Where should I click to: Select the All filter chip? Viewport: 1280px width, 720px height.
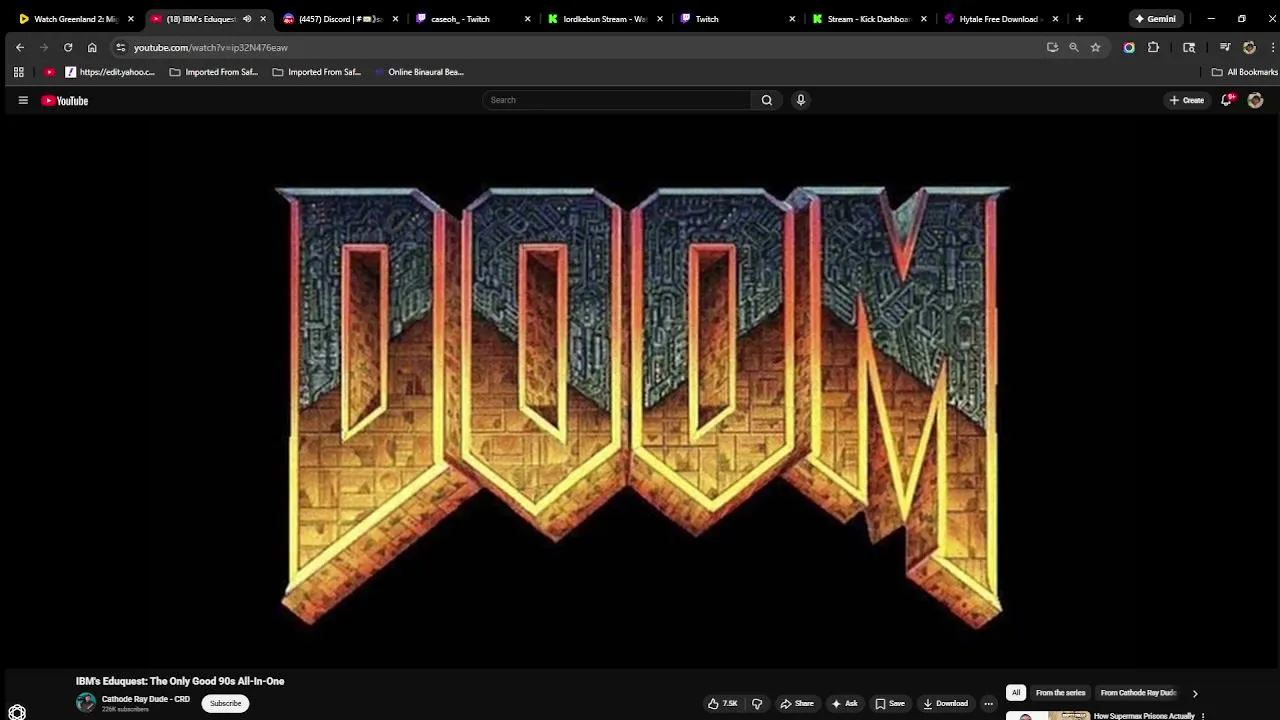[1016, 692]
